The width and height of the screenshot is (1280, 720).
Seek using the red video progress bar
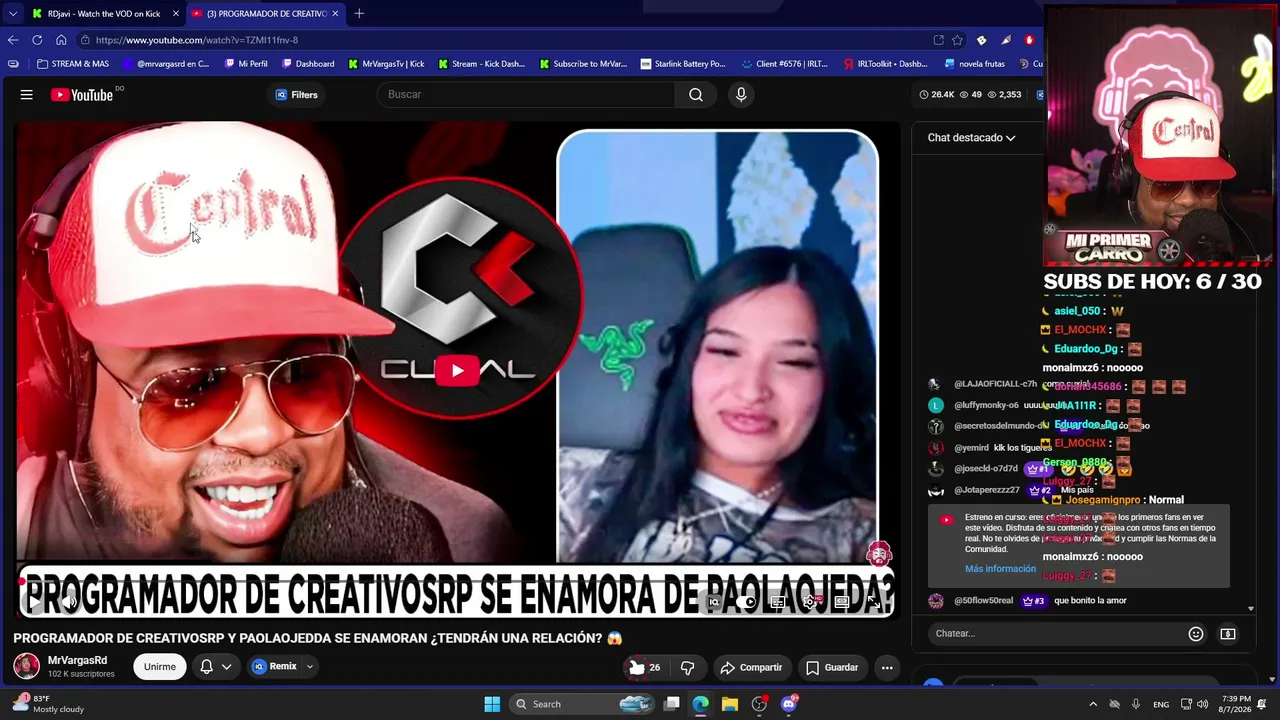point(456,581)
